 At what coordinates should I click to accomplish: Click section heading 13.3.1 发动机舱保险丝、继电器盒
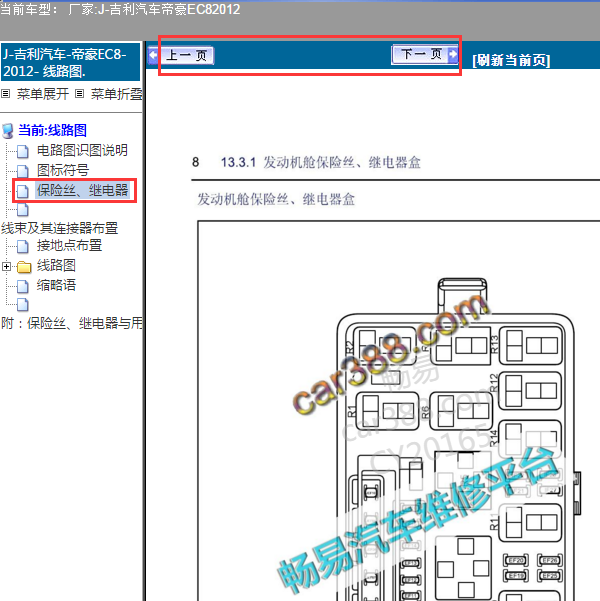(321, 163)
